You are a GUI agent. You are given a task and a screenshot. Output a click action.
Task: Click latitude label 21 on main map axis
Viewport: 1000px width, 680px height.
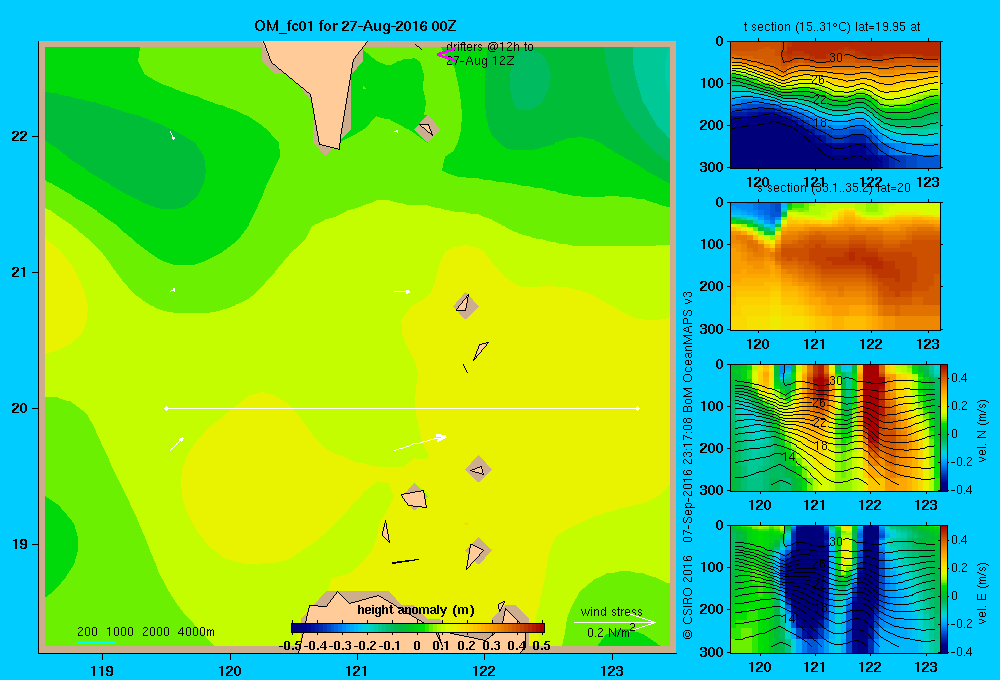(x=20, y=272)
